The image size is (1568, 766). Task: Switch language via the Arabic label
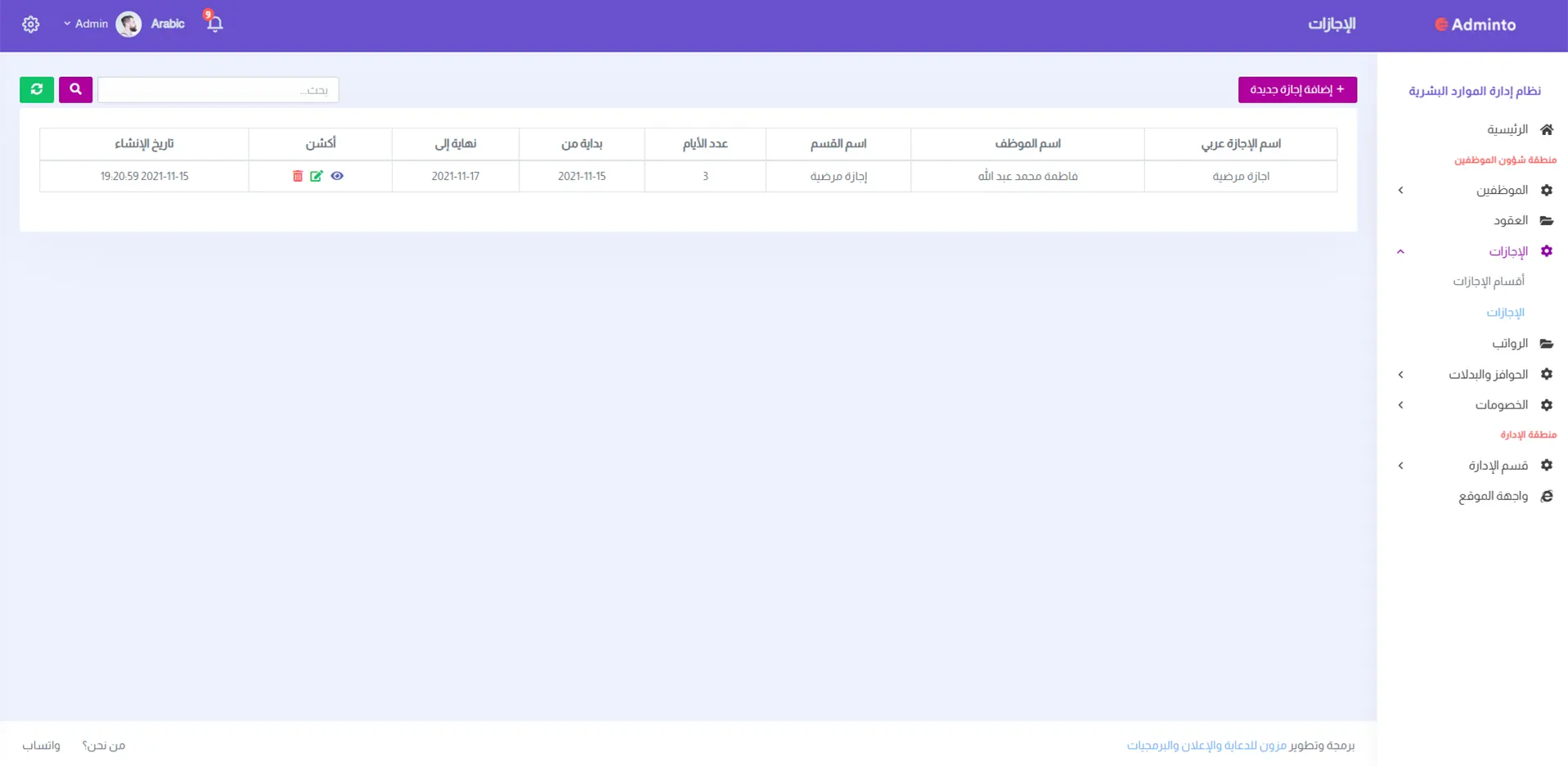168,25
